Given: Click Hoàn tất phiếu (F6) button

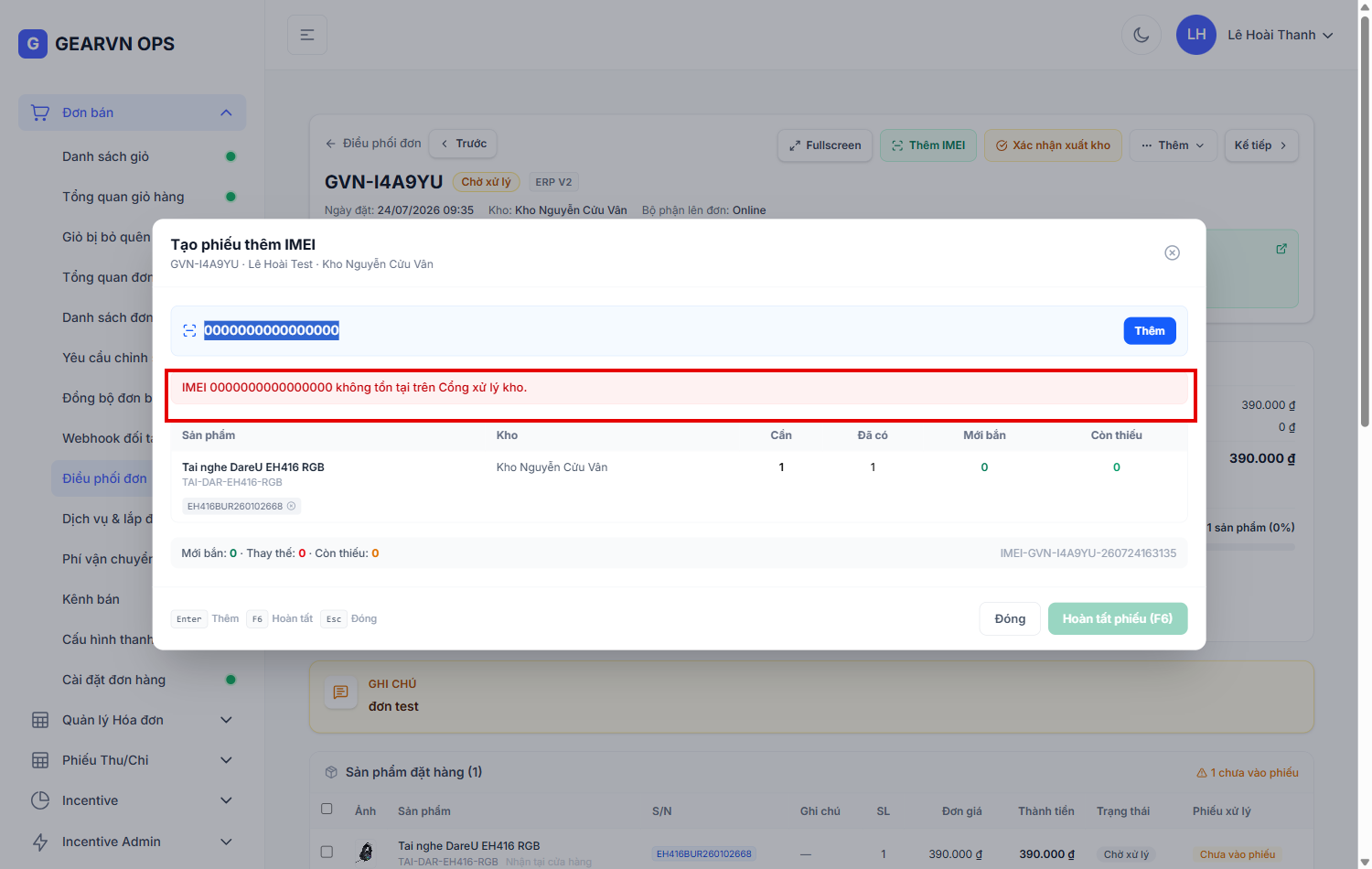Looking at the screenshot, I should tap(1118, 618).
